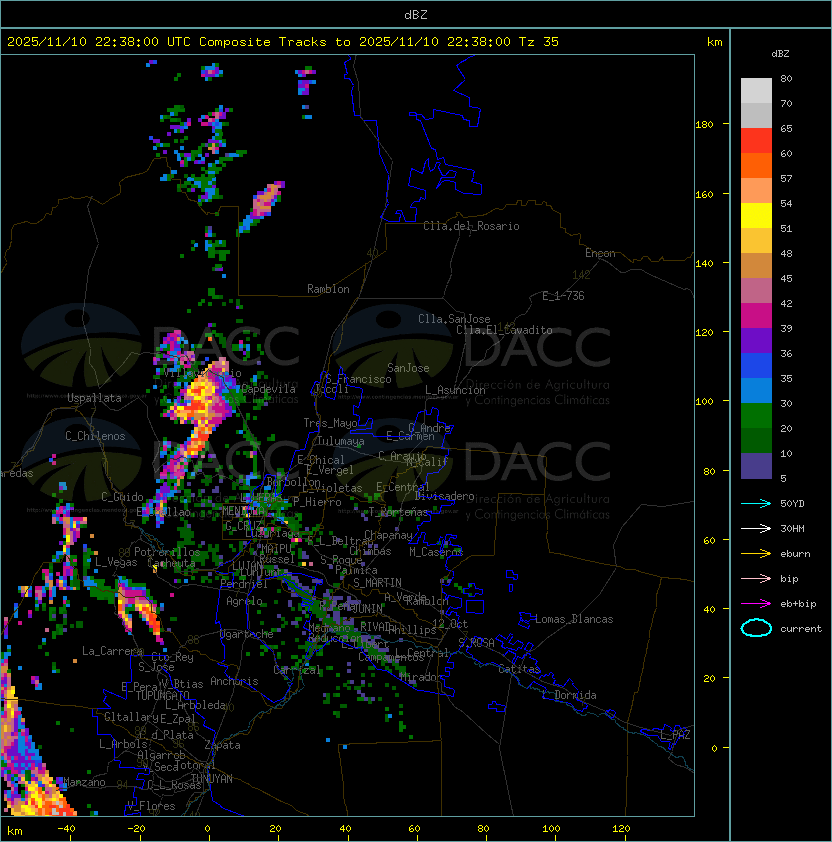Click the 'Anchoris' map label
This screenshot has height=842, width=832.
coord(234,681)
